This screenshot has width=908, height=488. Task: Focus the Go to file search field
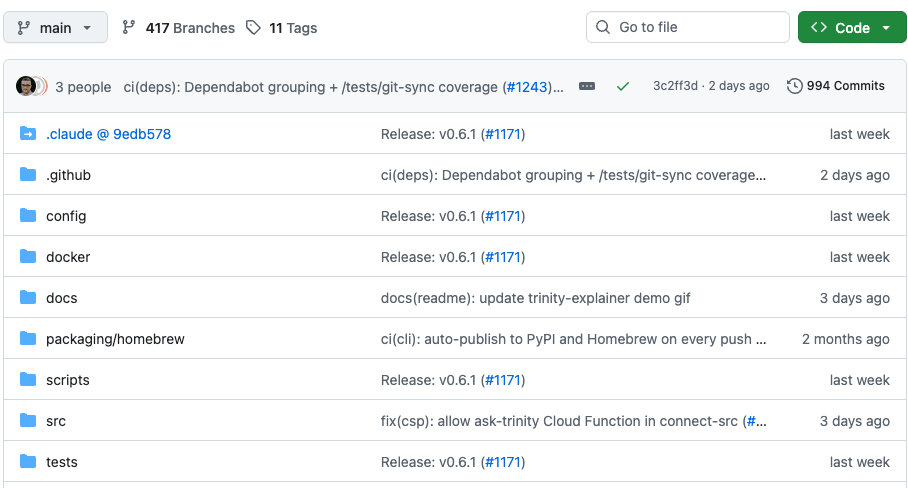tap(687, 27)
